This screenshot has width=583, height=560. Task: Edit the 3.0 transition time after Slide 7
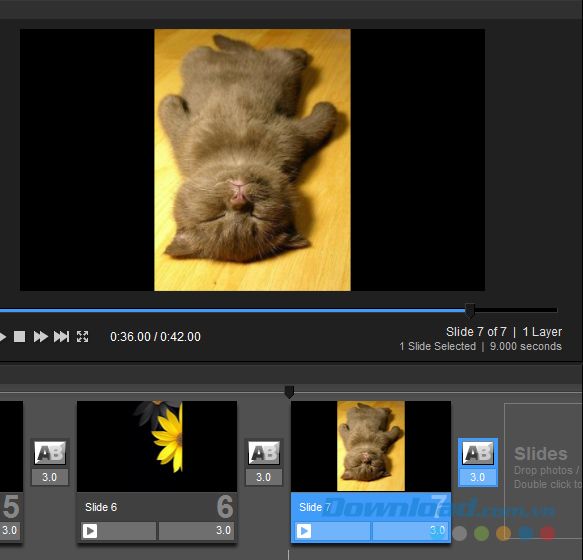tap(477, 477)
